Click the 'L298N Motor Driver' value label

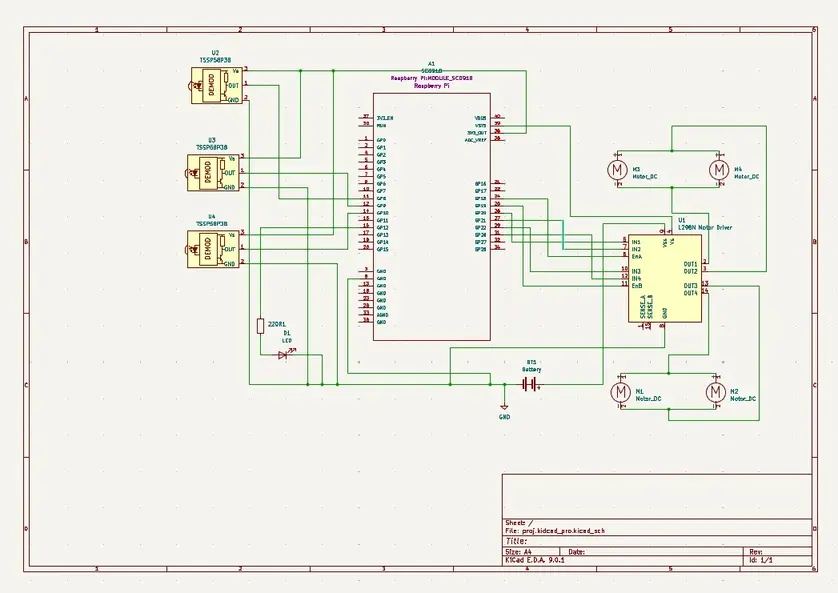pos(705,228)
